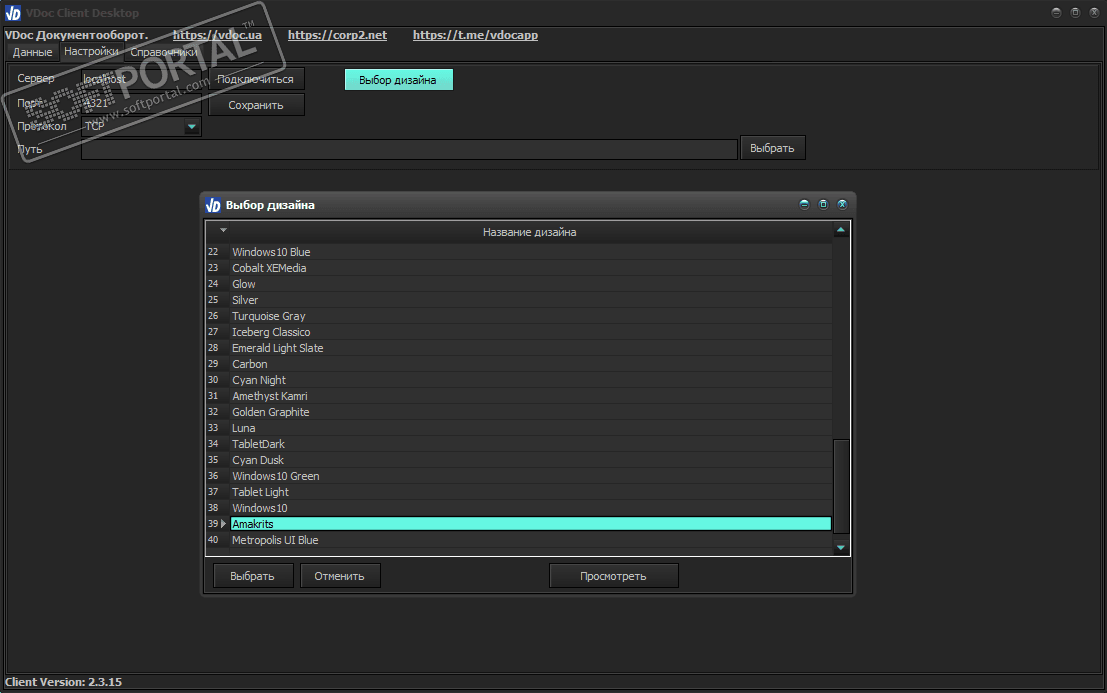The width and height of the screenshot is (1107, 693).
Task: Open the Протокол TCP dropdown
Action: [191, 127]
